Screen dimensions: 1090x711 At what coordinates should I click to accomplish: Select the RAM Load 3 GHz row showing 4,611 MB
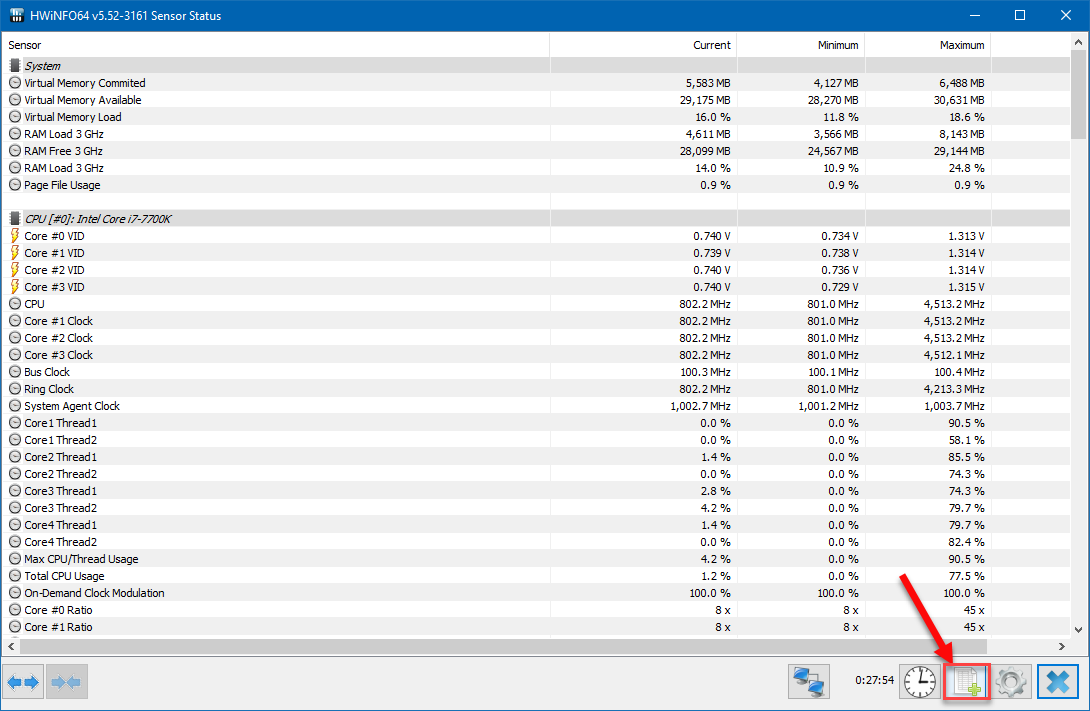[536, 134]
